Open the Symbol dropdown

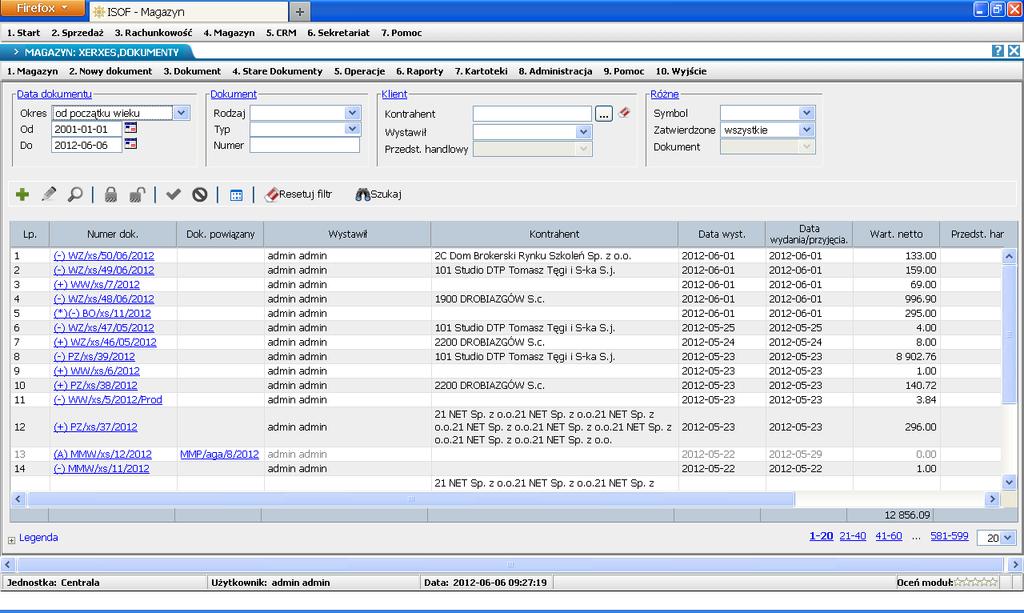[x=807, y=113]
